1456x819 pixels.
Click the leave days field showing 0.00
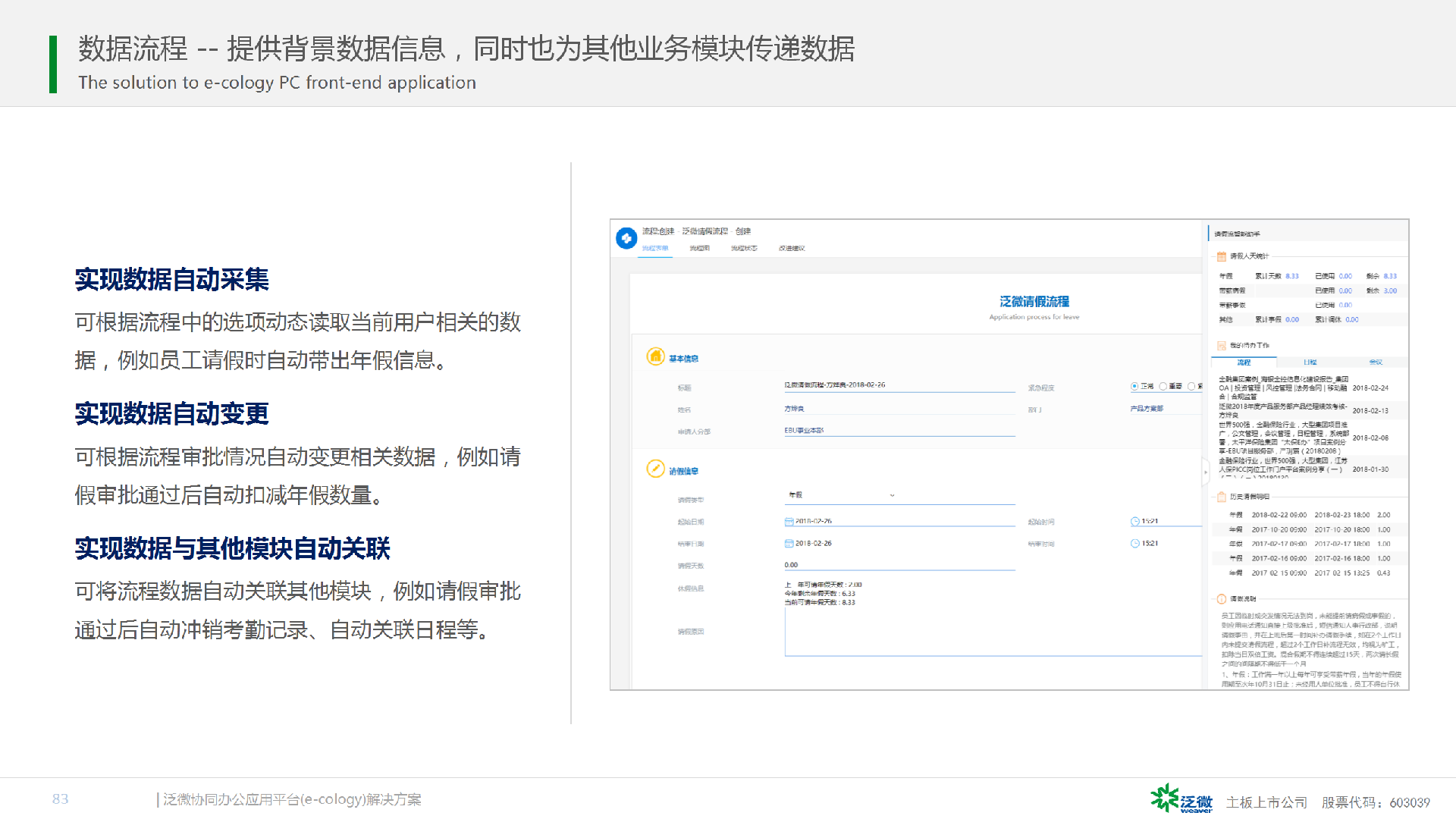click(x=899, y=565)
